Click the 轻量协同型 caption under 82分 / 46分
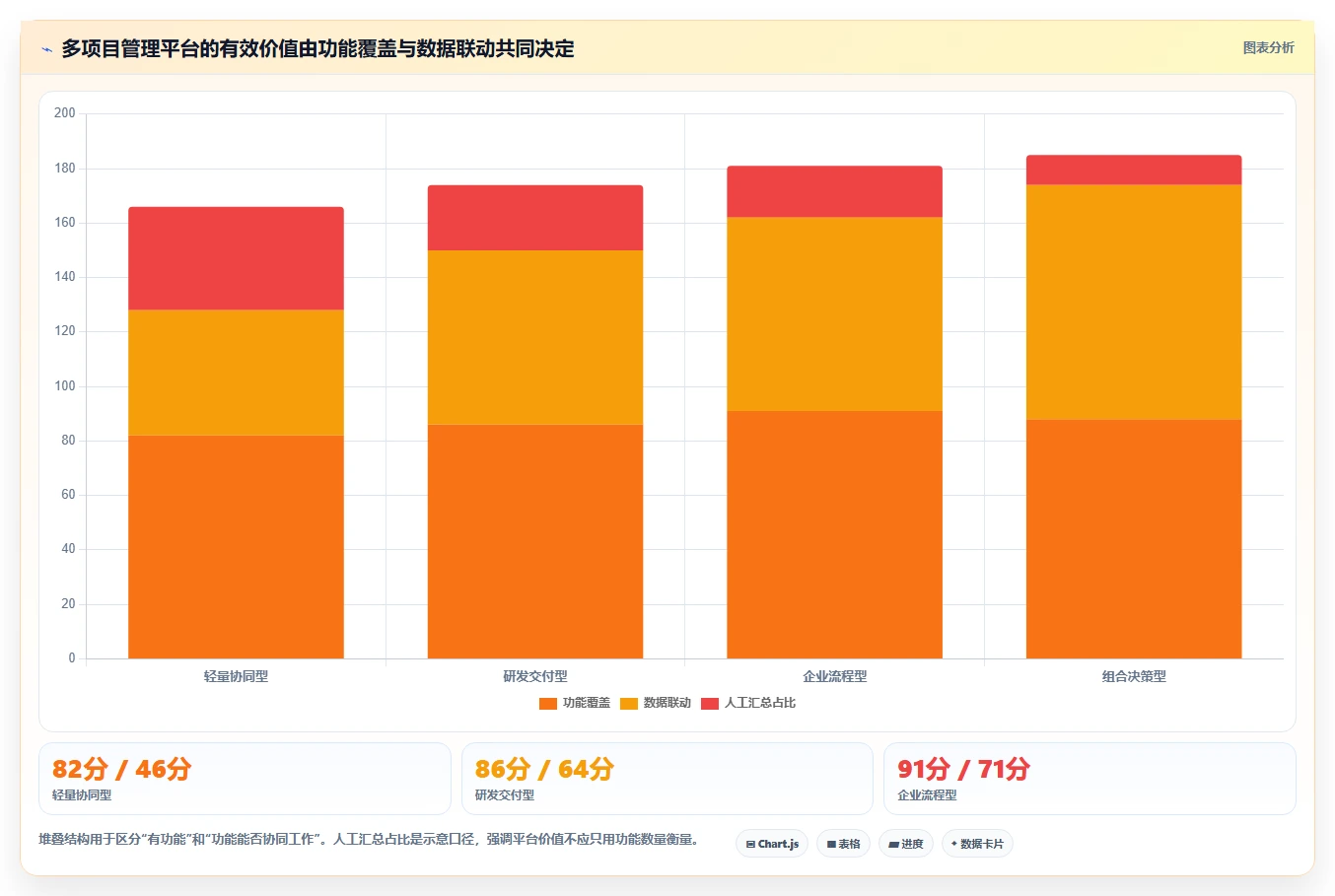The height and width of the screenshot is (896, 1335). (x=82, y=795)
